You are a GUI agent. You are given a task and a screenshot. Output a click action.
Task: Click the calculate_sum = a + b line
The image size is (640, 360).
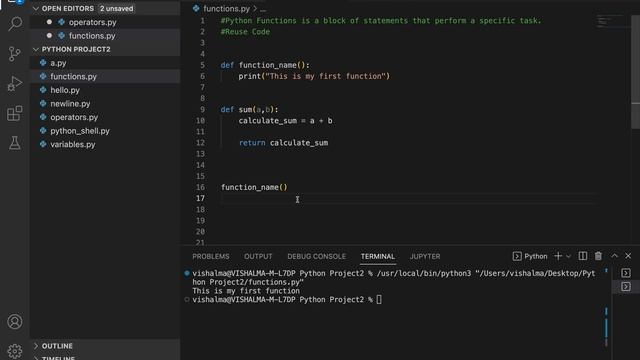[285, 121]
